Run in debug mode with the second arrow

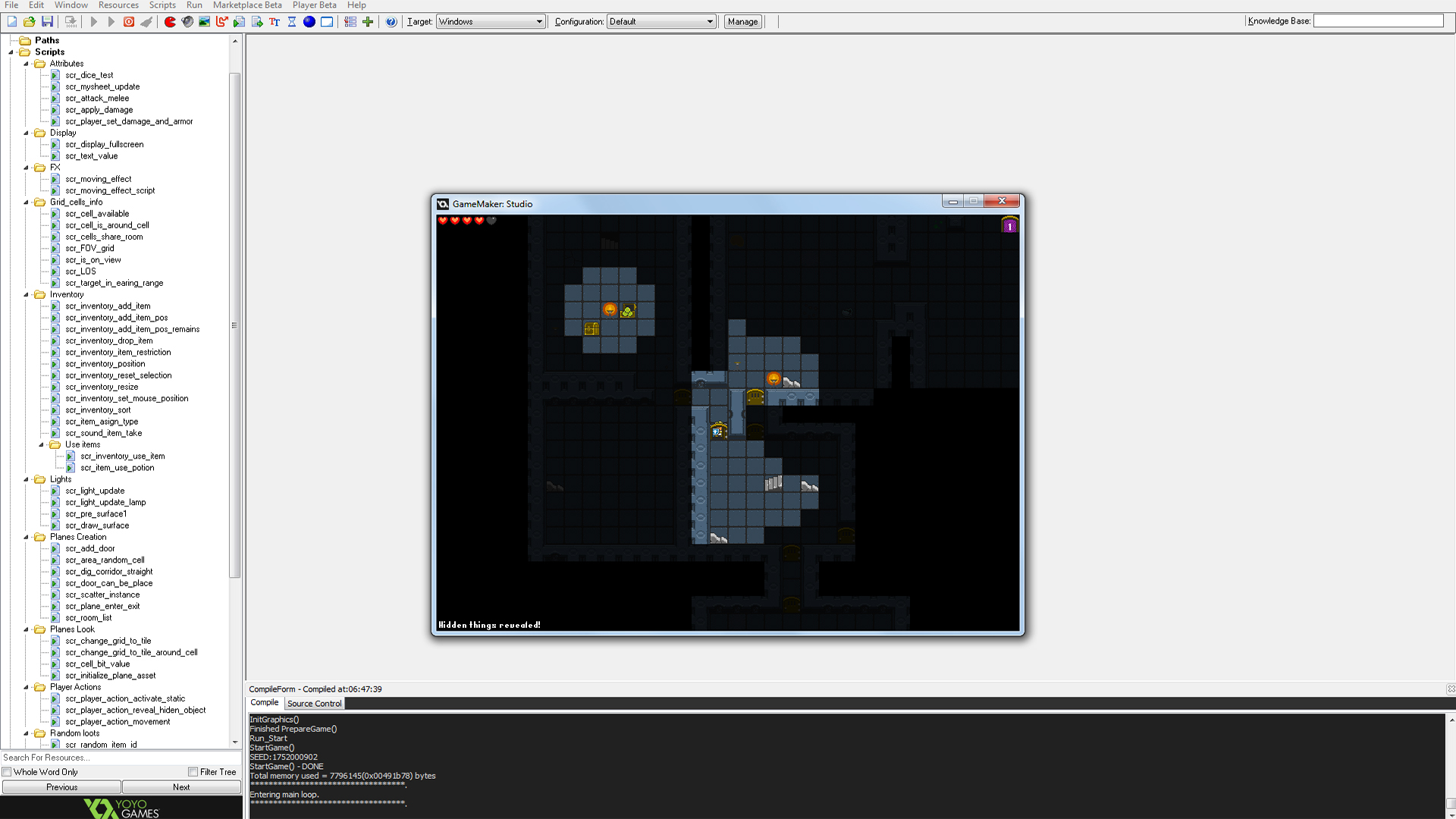[x=111, y=21]
